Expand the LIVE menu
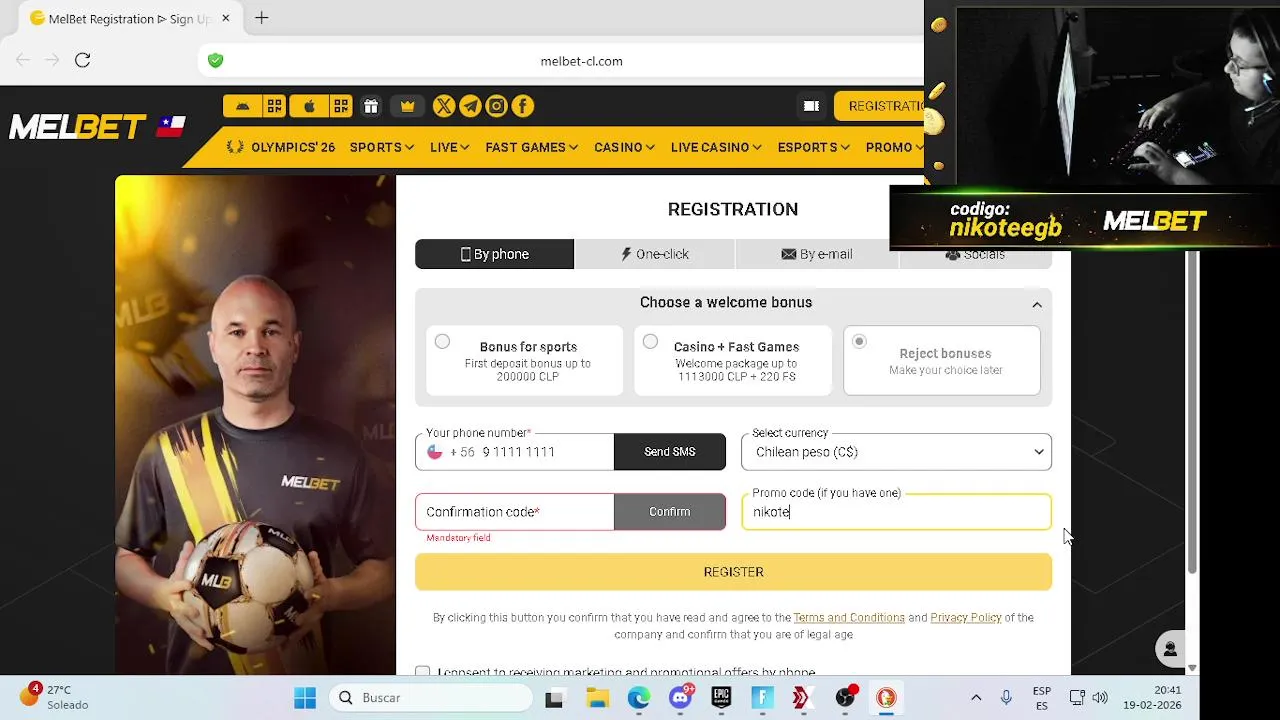Screen dimensions: 1280x720 click(x=449, y=147)
